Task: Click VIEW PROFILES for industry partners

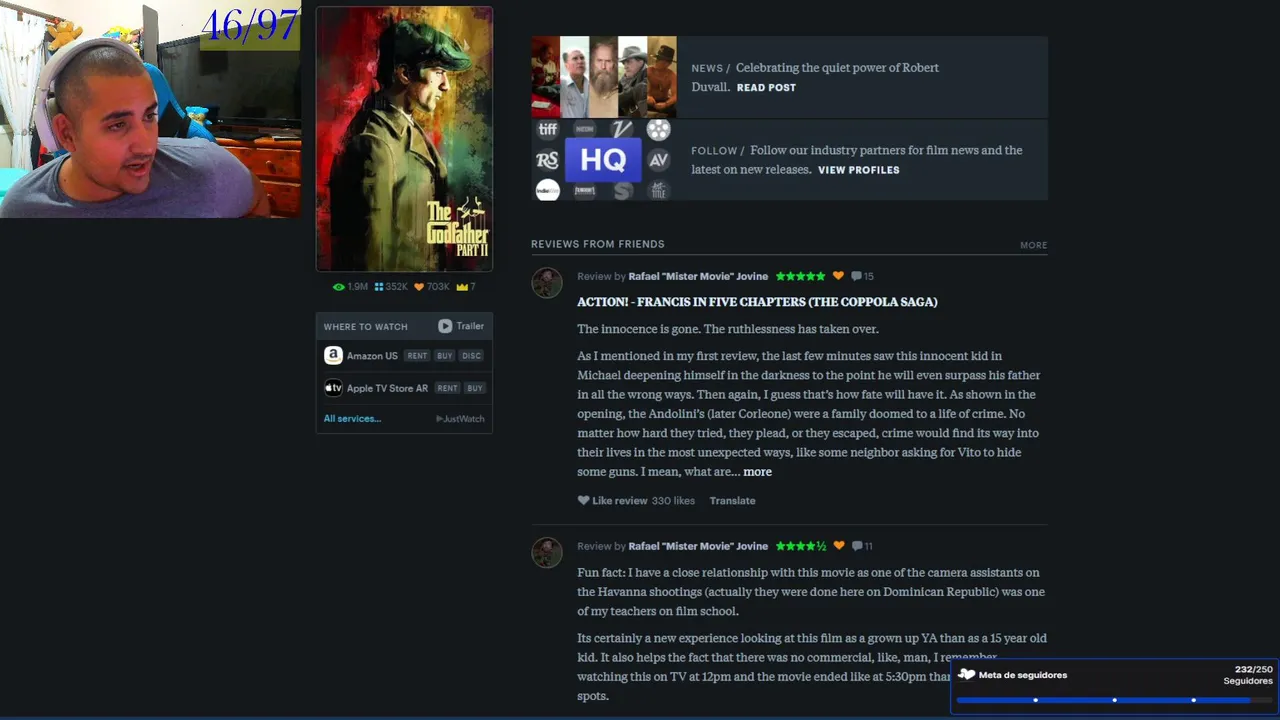Action: point(858,170)
